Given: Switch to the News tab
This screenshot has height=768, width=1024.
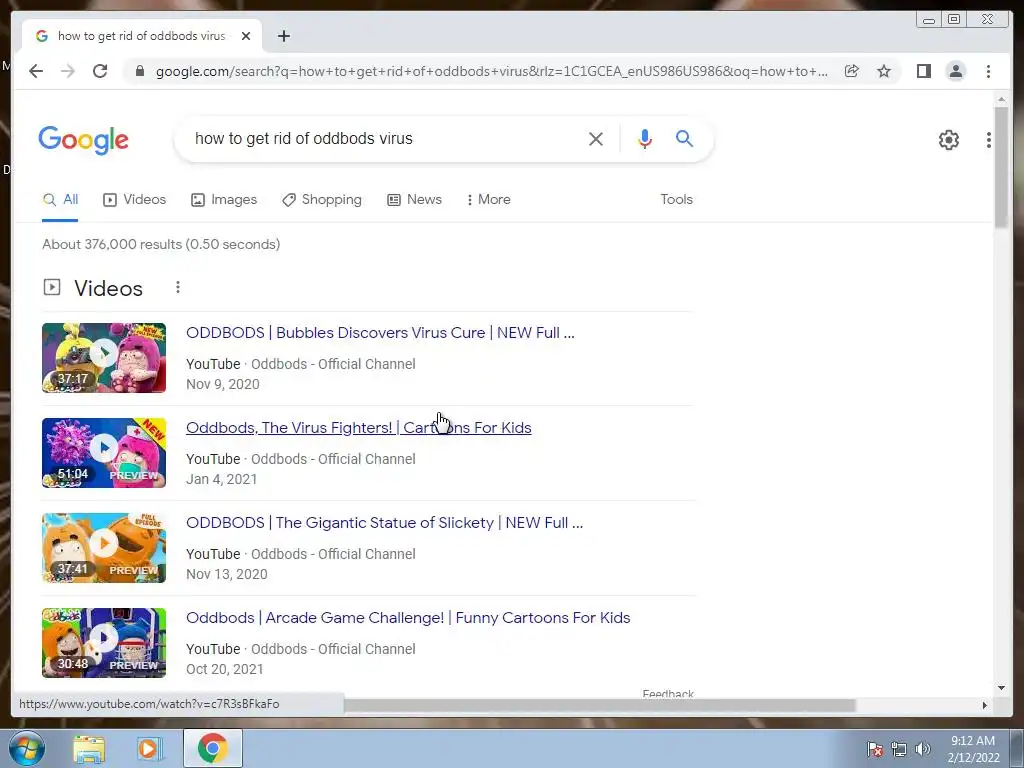Looking at the screenshot, I should (x=414, y=200).
